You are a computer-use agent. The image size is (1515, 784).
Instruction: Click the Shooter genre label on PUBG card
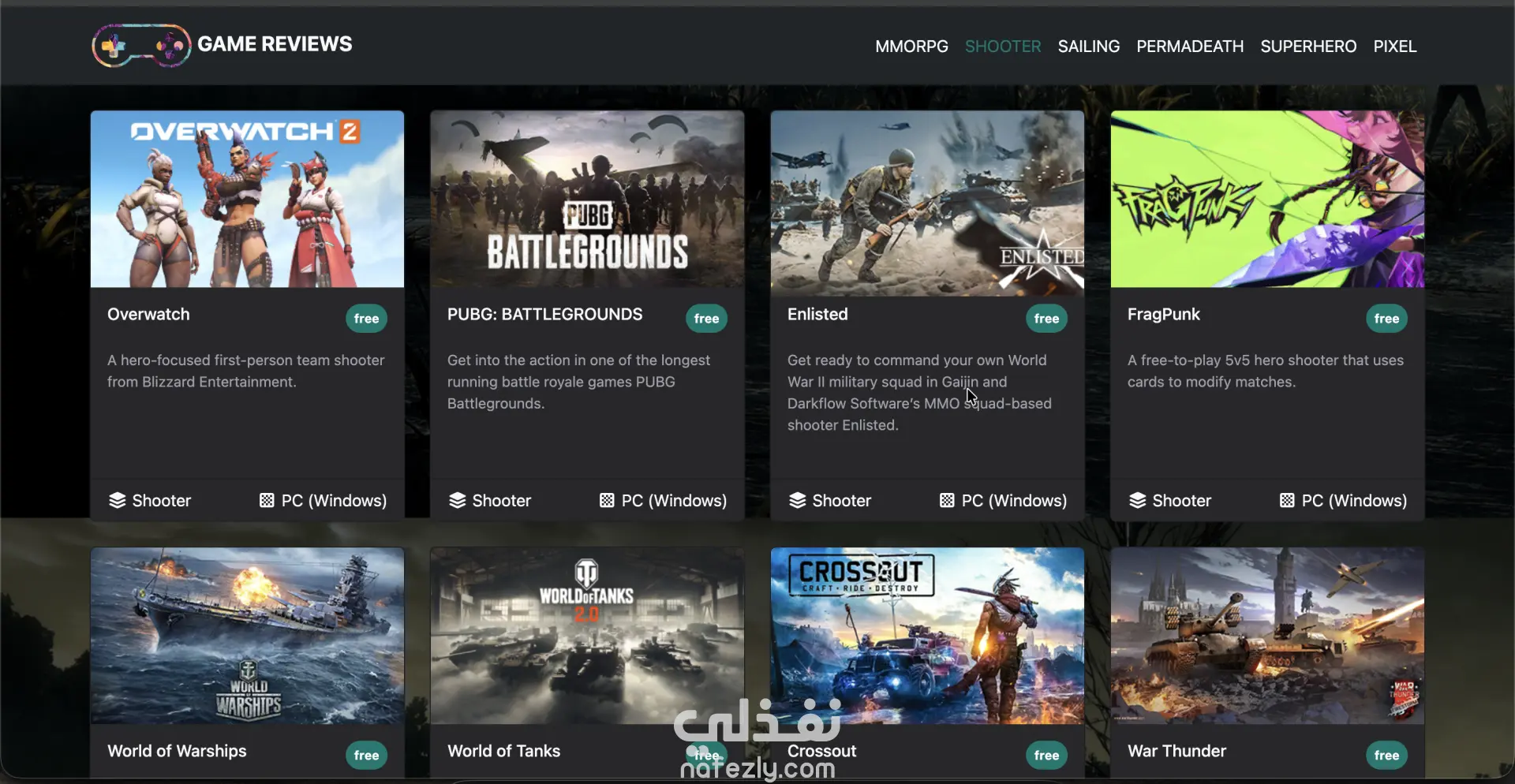(502, 501)
